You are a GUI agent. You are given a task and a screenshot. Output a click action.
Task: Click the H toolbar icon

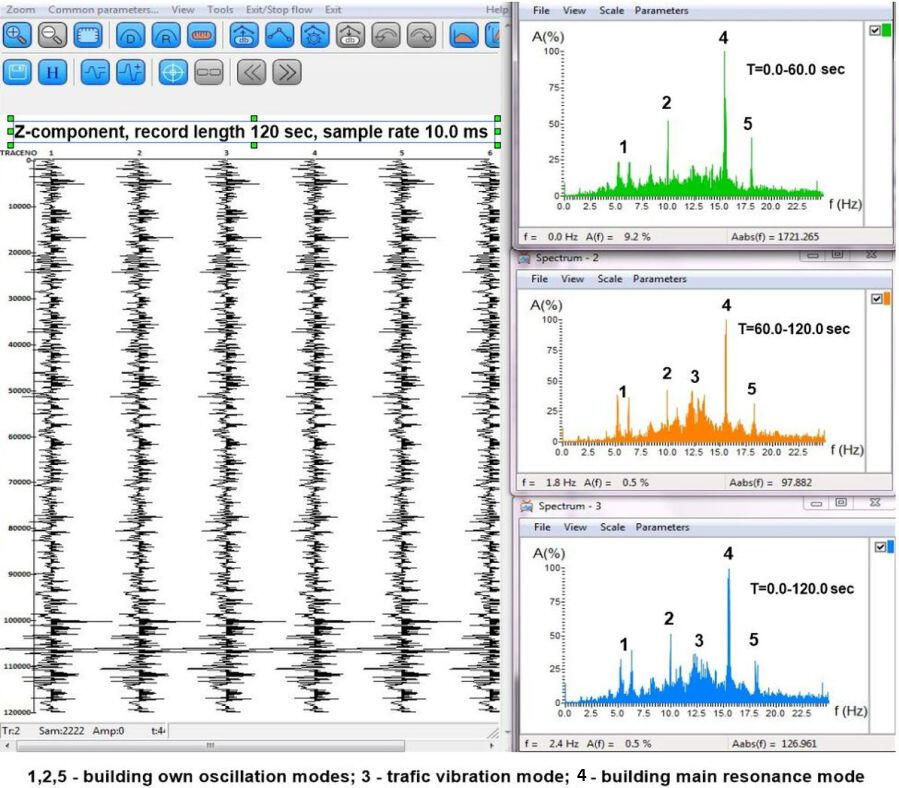coord(52,72)
